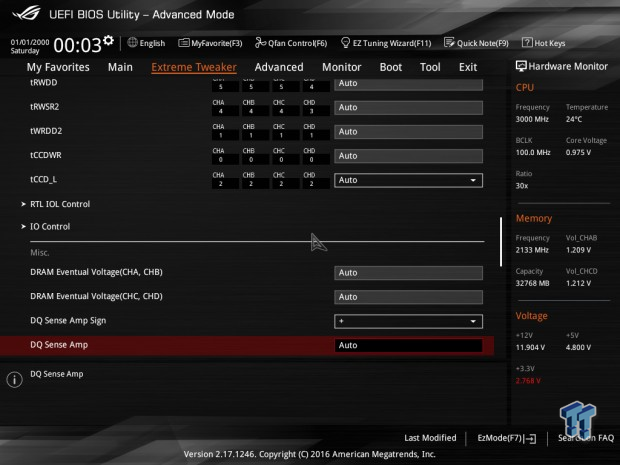Click the tRWDD Auto value field
The width and height of the screenshot is (620, 465).
[x=408, y=84]
